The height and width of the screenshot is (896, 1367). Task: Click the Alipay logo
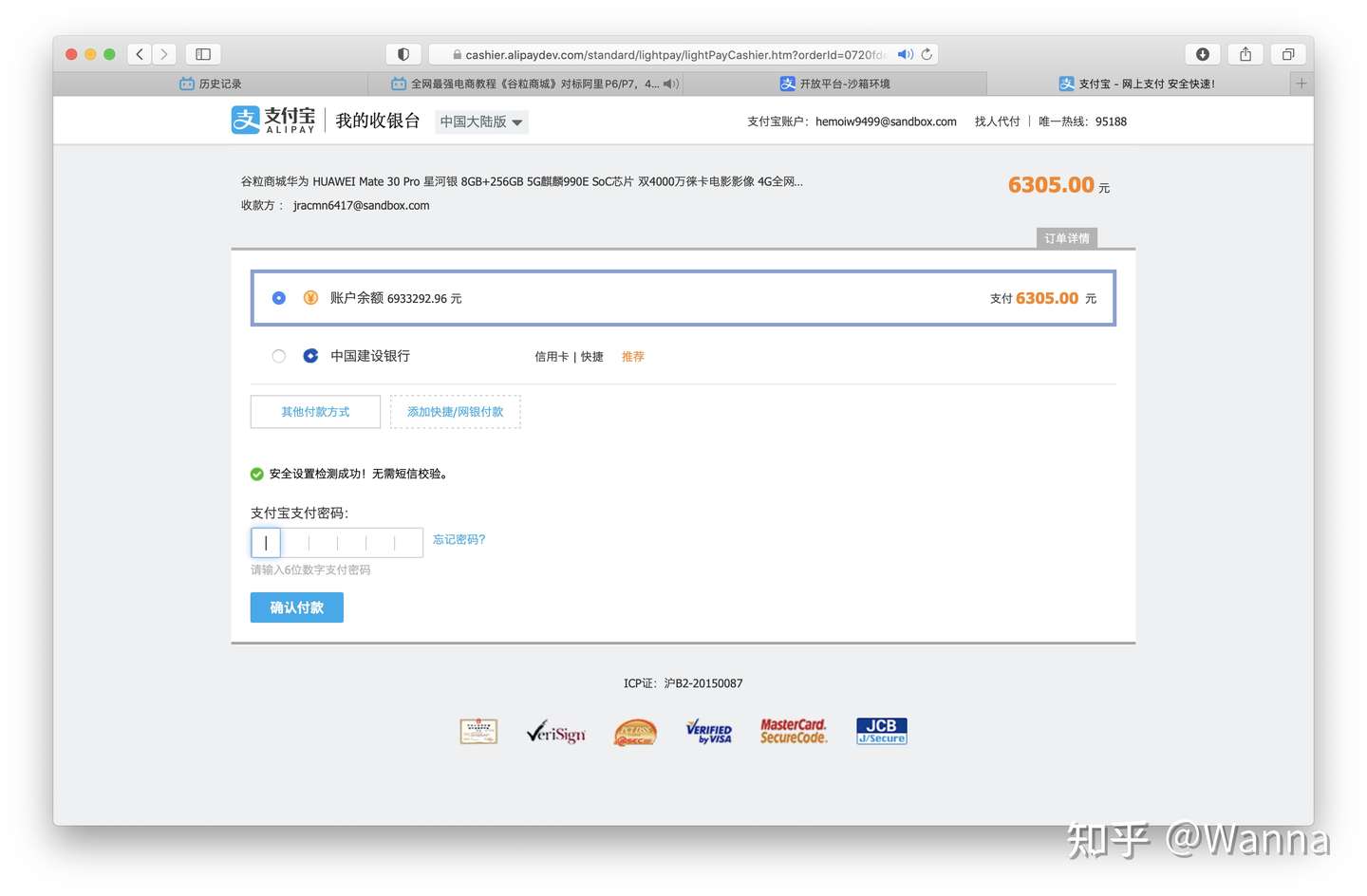pyautogui.click(x=274, y=120)
